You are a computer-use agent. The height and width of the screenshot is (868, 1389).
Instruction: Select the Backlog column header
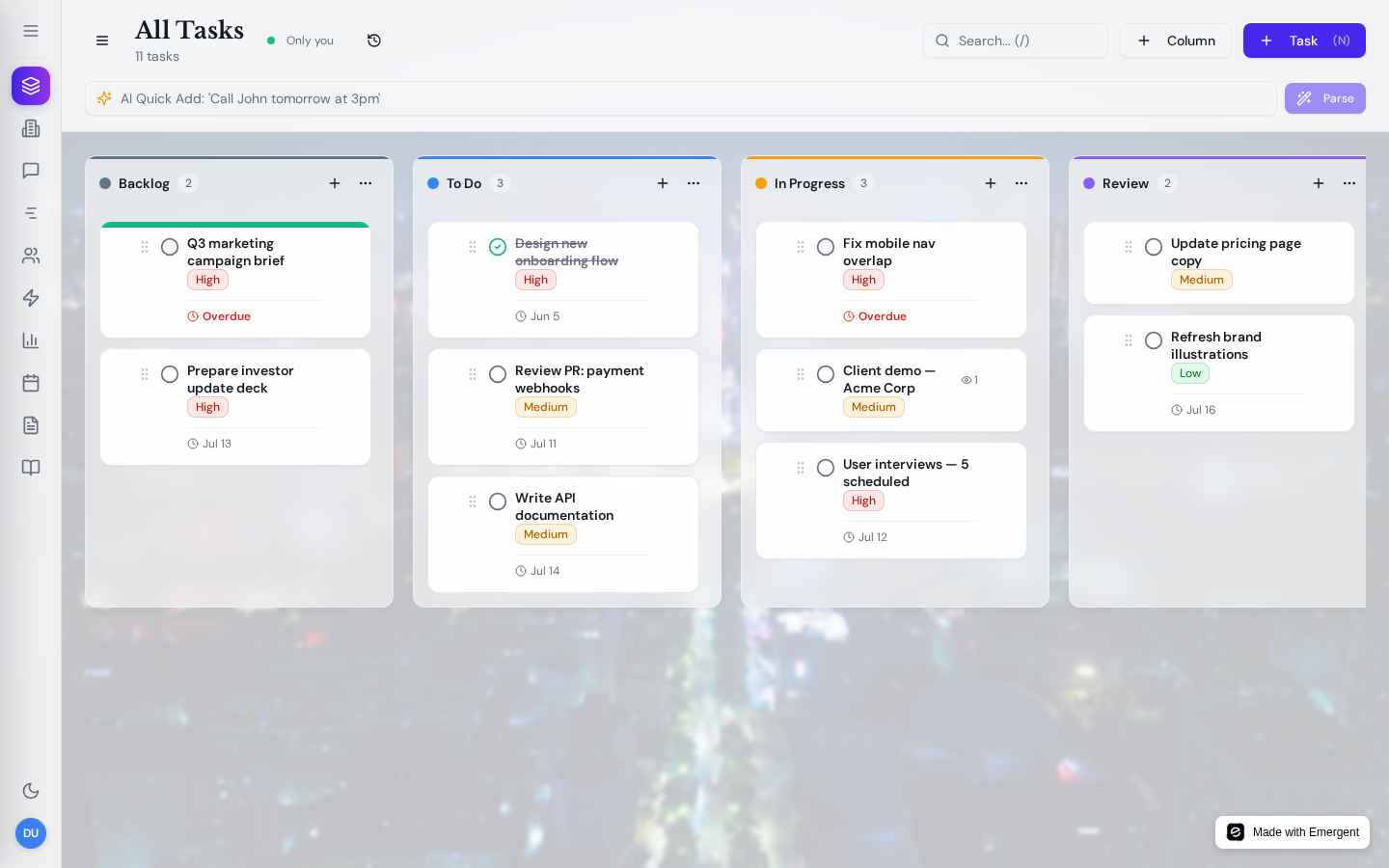[144, 183]
